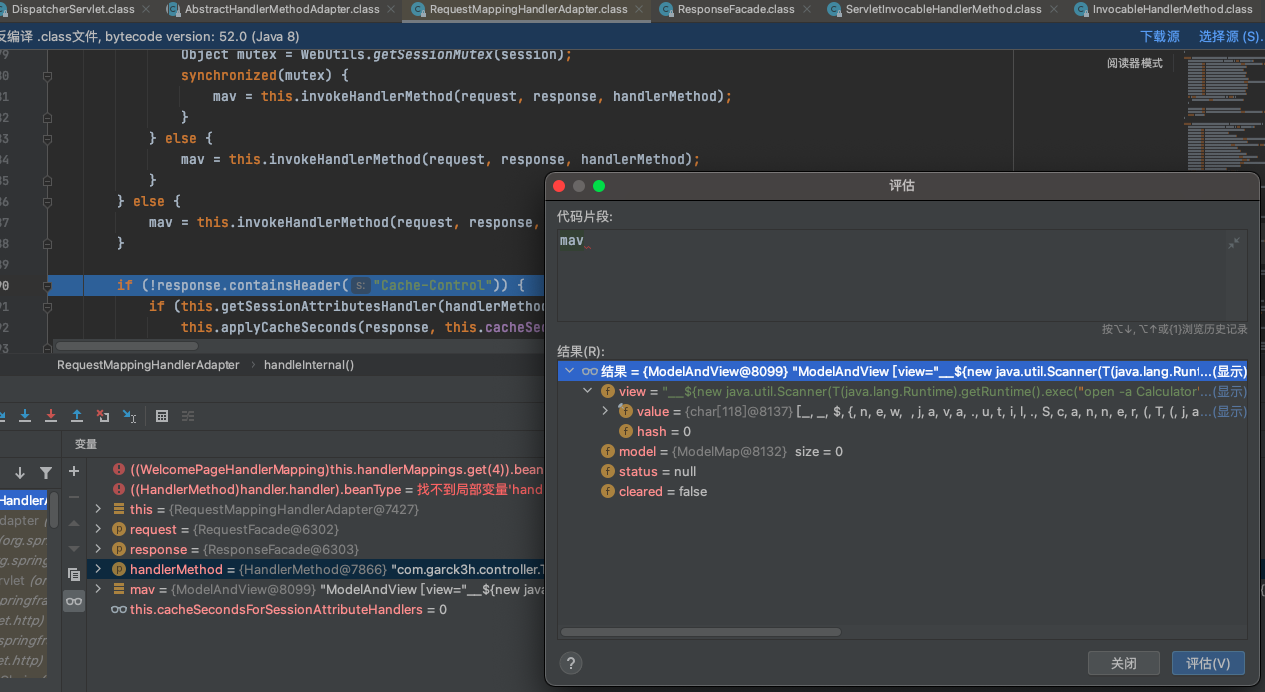Expand the response variable node
The height and width of the screenshot is (692, 1265).
97,549
